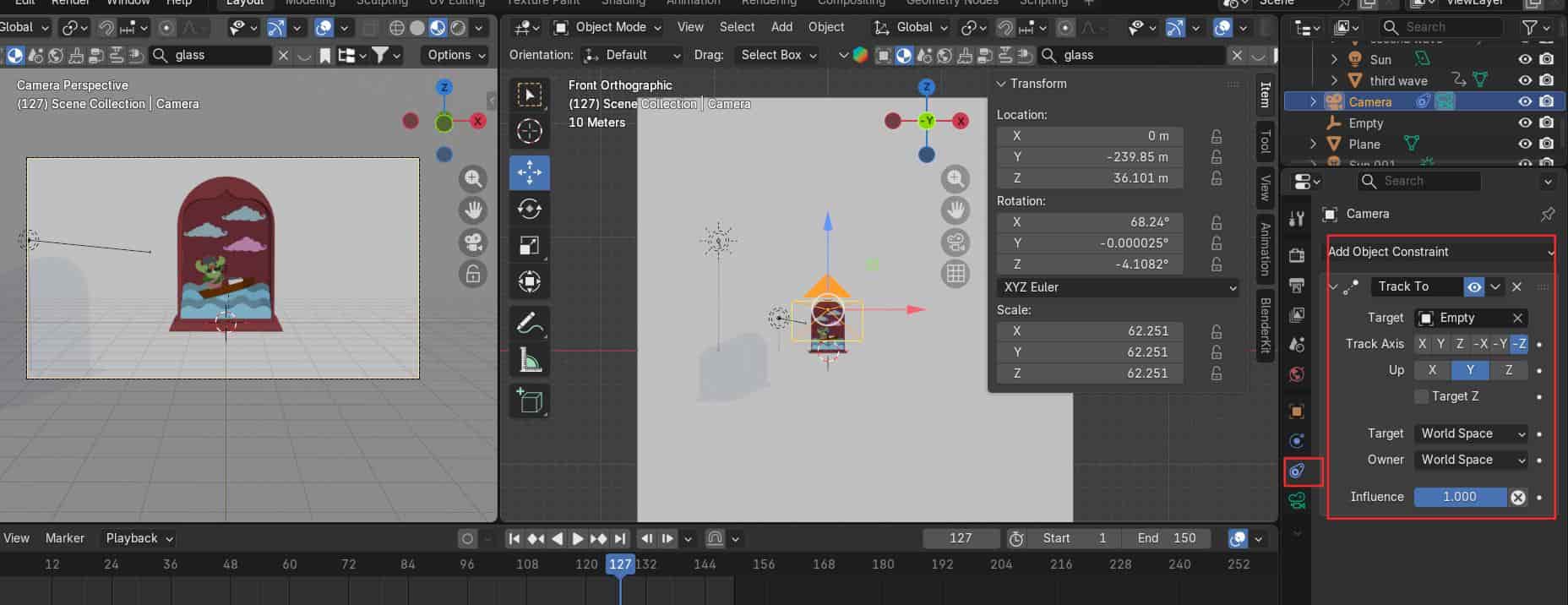Collapse the Track To constraint panel
This screenshot has width=1568, height=605.
pos(1333,286)
